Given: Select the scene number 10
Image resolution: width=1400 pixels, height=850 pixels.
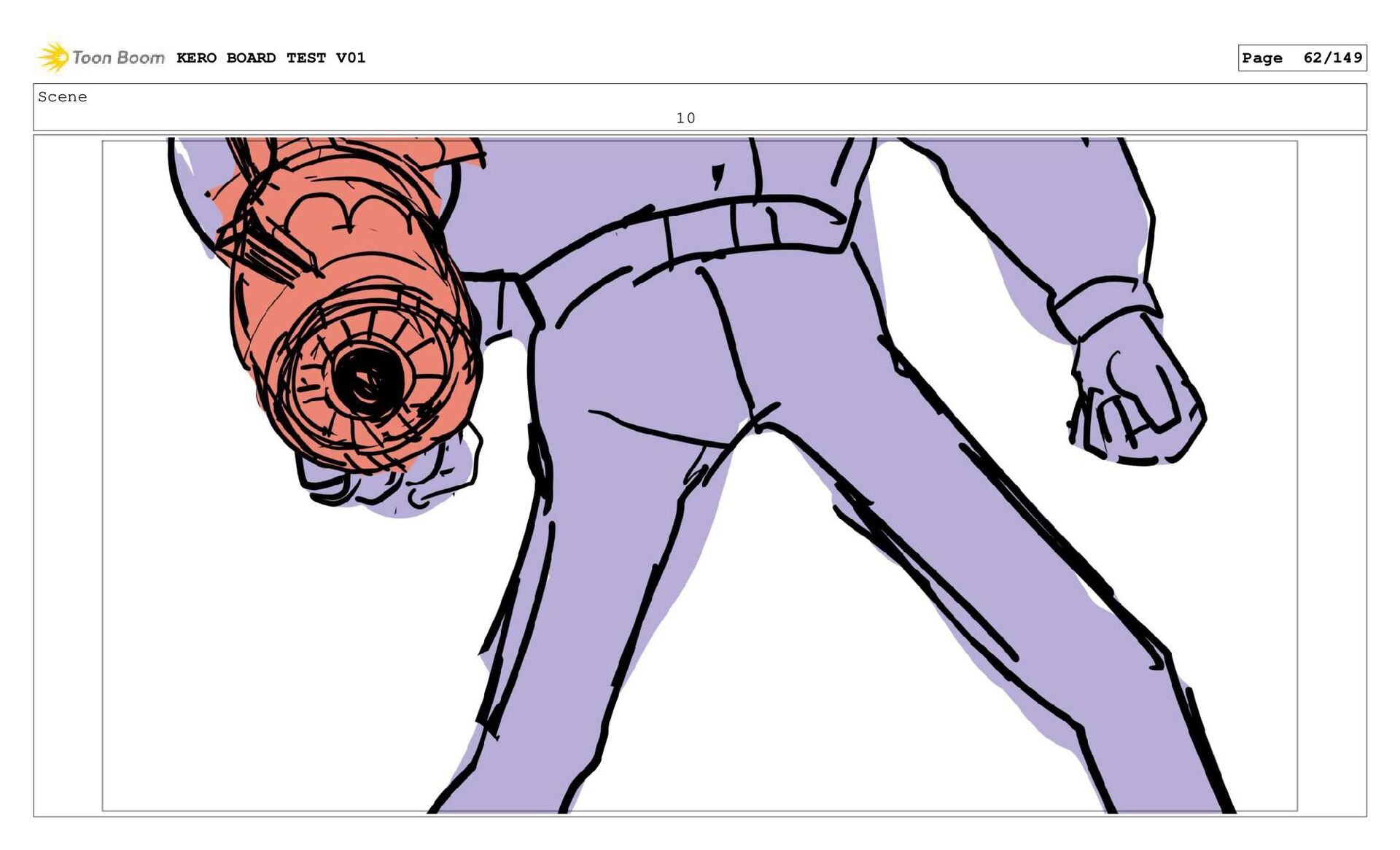Looking at the screenshot, I should pyautogui.click(x=685, y=118).
